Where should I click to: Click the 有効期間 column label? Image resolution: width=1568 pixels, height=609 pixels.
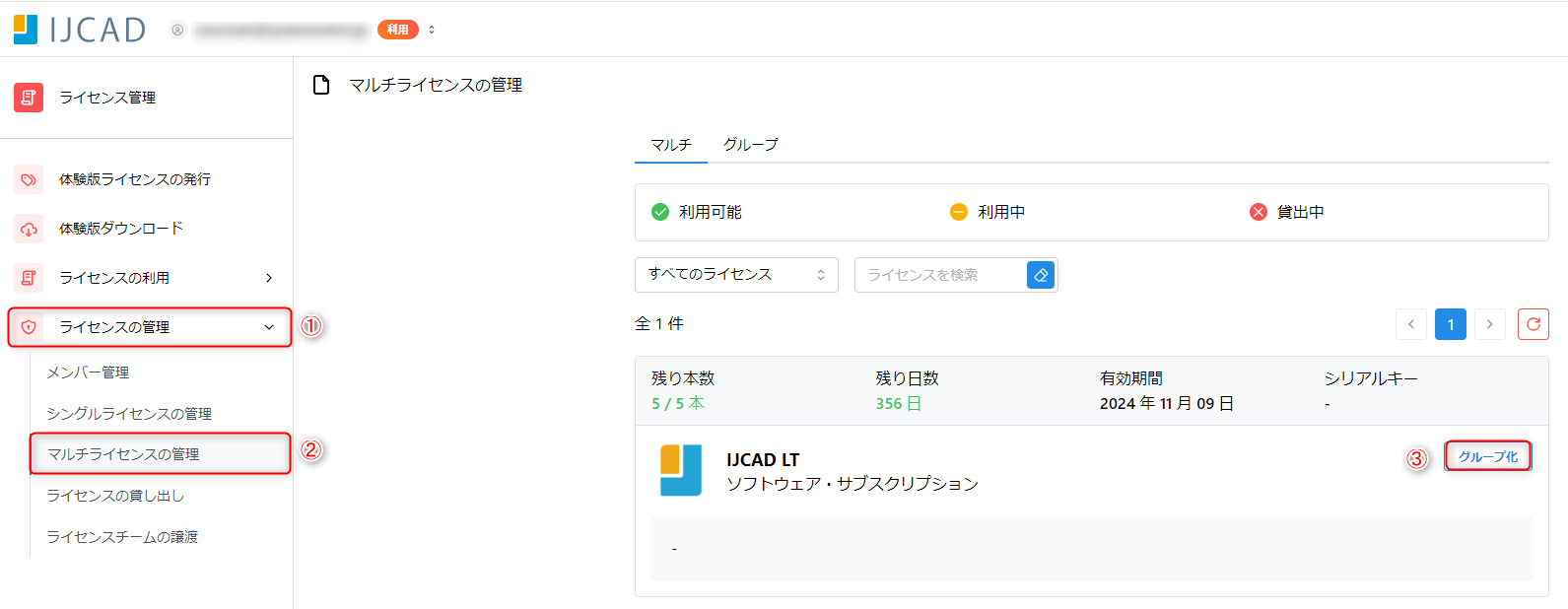tap(1131, 378)
